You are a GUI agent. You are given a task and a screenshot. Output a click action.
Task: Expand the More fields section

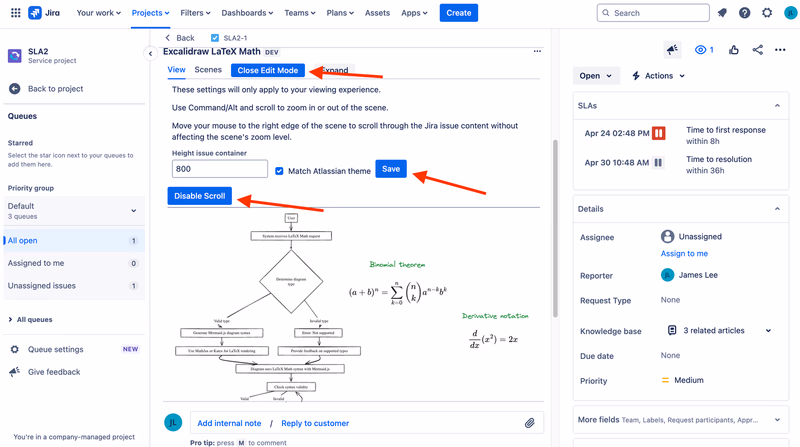pyautogui.click(x=777, y=420)
